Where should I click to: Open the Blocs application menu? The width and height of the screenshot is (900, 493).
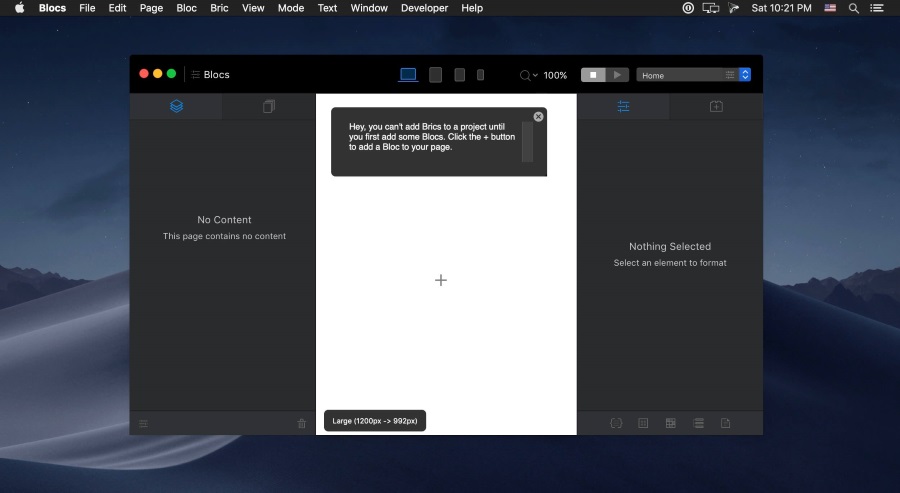52,8
